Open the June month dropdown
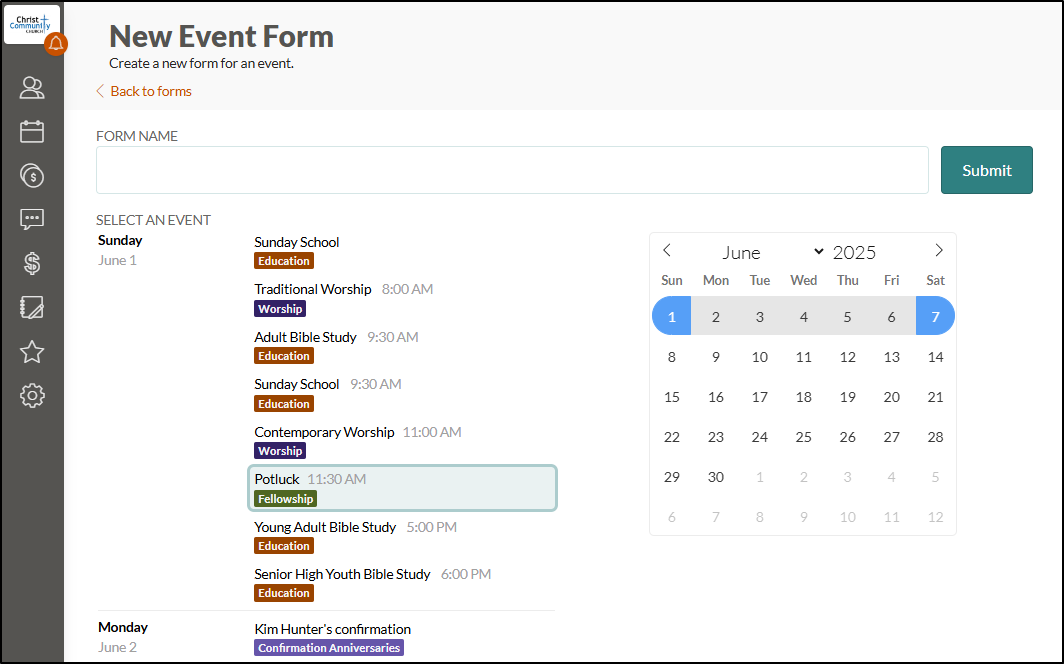Viewport: 1064px width, 664px height. coord(772,252)
